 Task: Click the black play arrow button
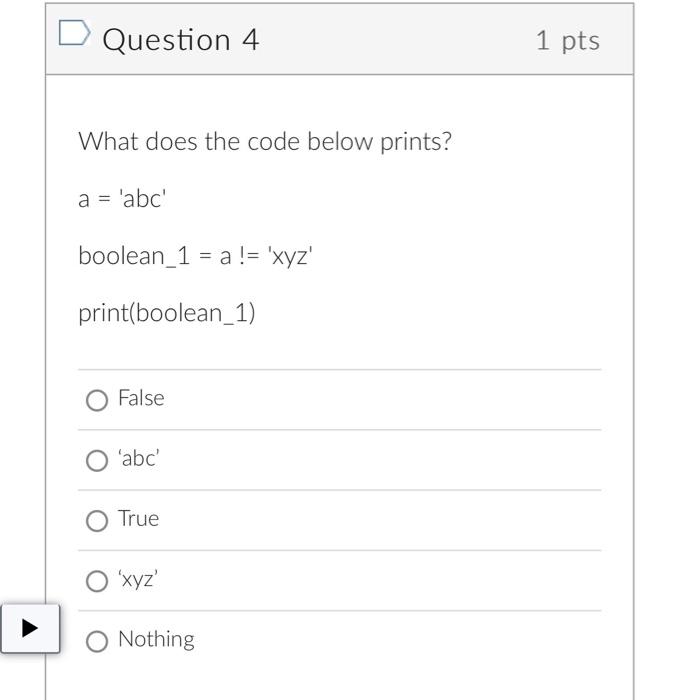coord(30,628)
